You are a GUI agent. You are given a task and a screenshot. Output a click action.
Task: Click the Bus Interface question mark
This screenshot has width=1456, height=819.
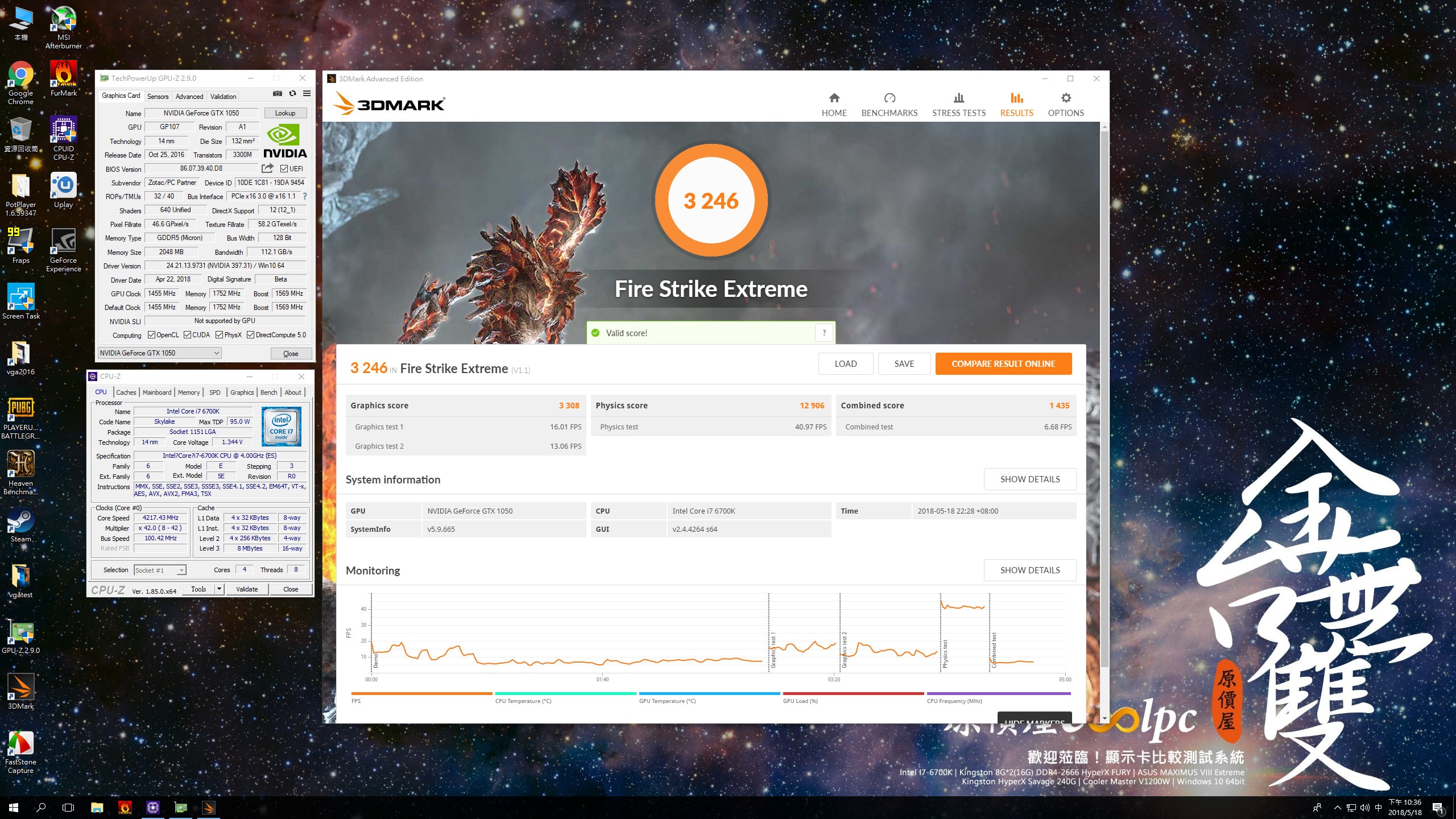[x=305, y=196]
